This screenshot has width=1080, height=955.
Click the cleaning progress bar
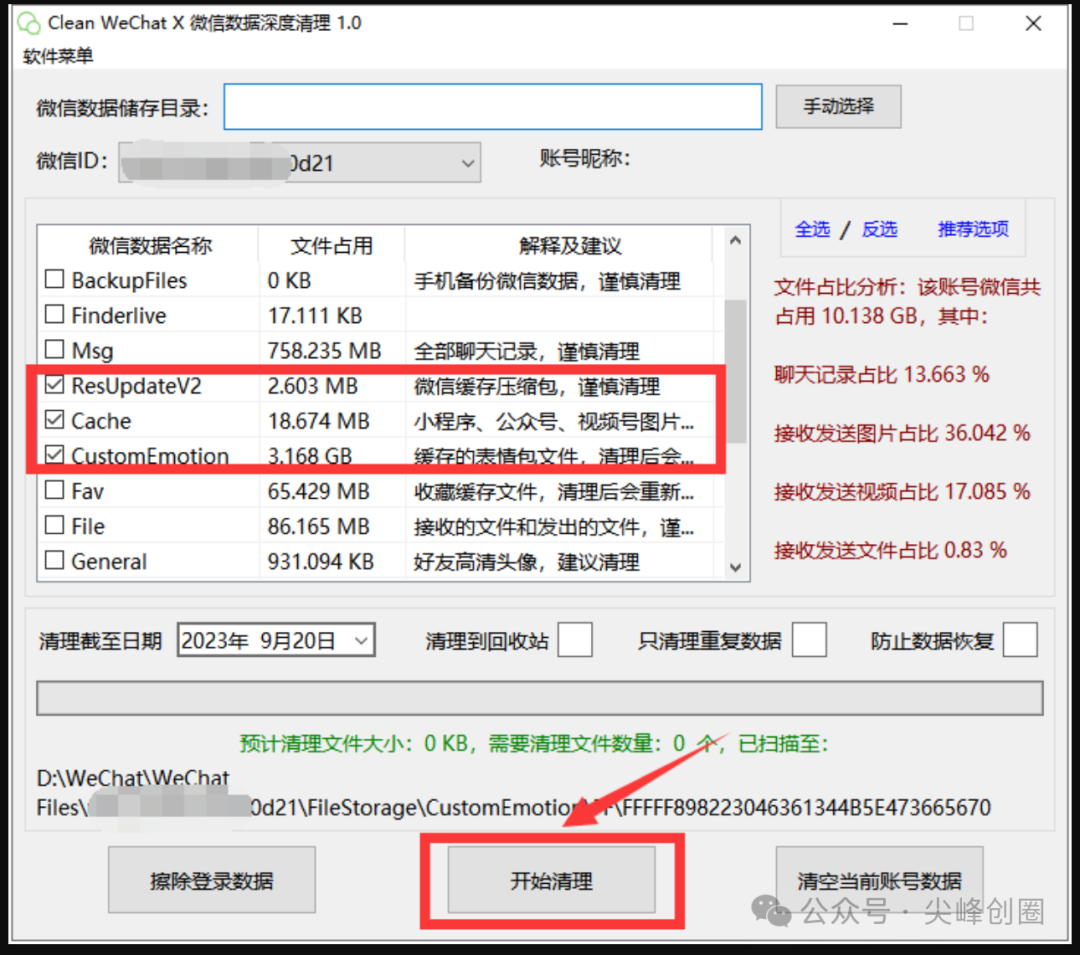539,698
